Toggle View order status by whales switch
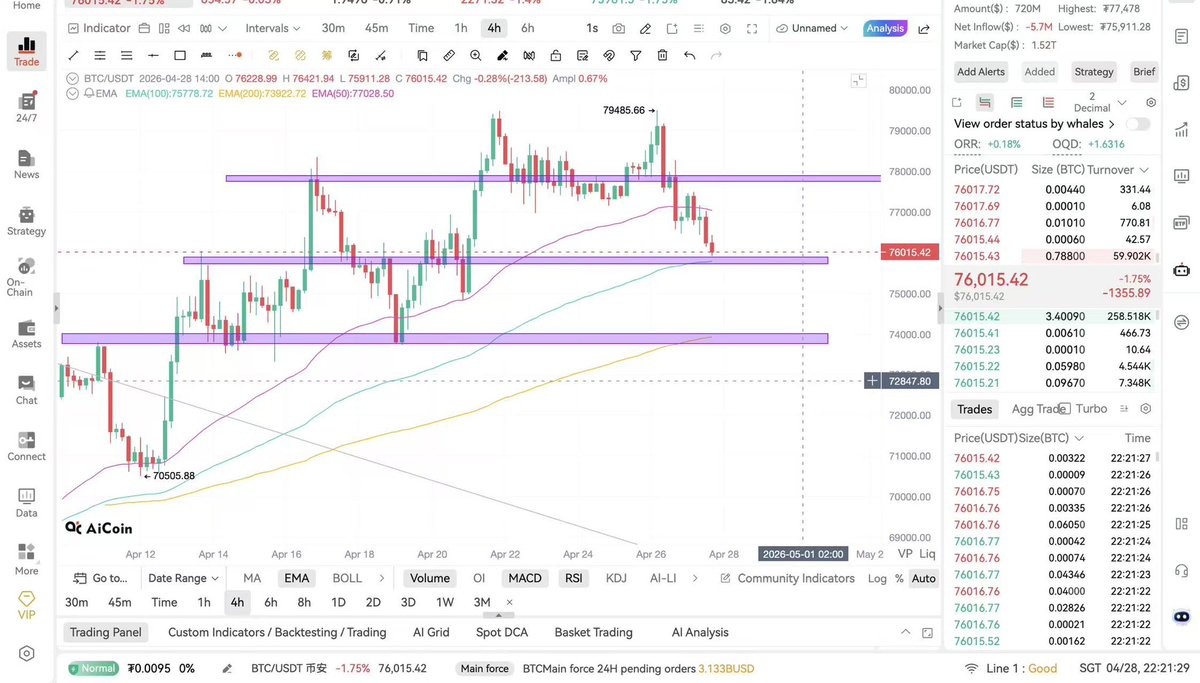 click(1137, 124)
